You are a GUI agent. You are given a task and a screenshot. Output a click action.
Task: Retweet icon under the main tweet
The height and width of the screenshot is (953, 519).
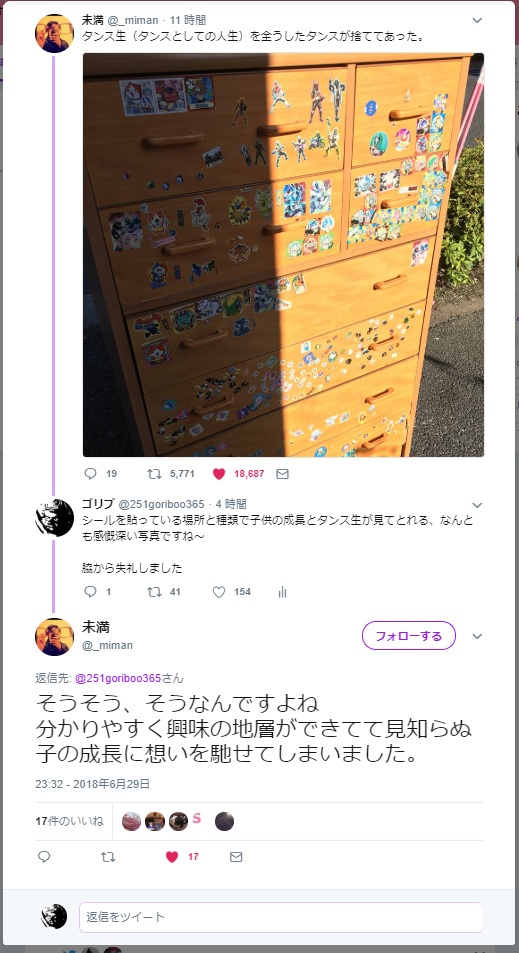pos(108,856)
